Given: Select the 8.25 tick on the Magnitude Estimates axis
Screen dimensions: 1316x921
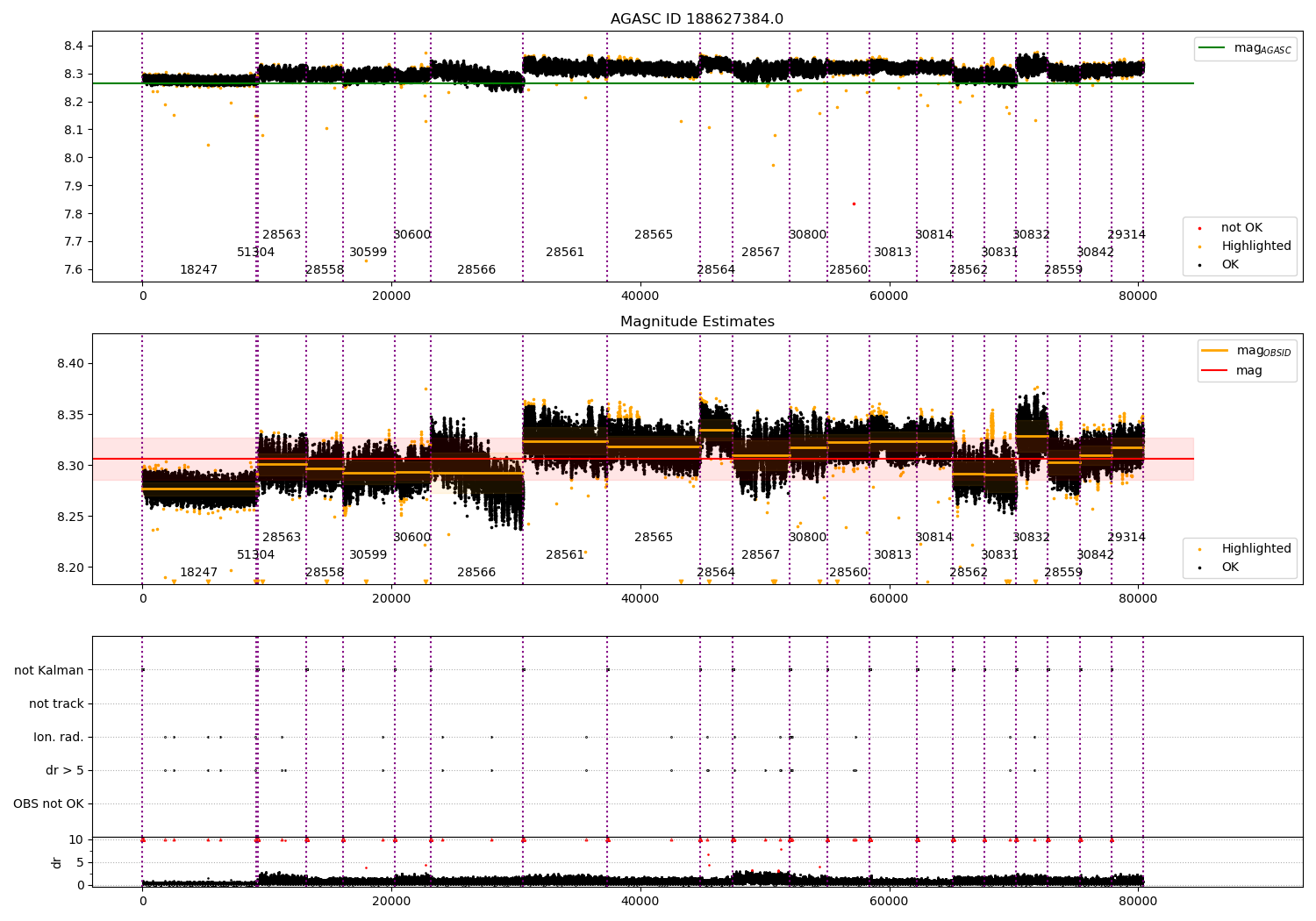Looking at the screenshot, I should tap(70, 517).
